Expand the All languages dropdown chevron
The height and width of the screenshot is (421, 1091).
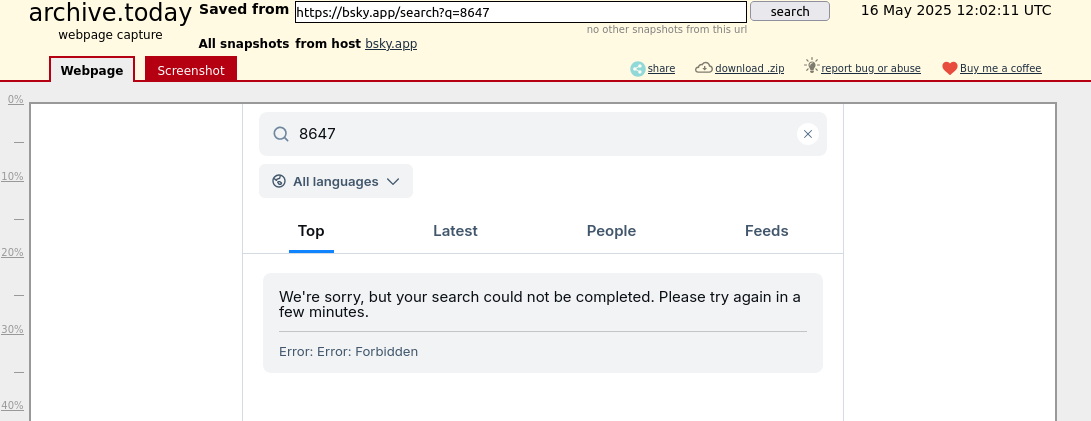(392, 181)
